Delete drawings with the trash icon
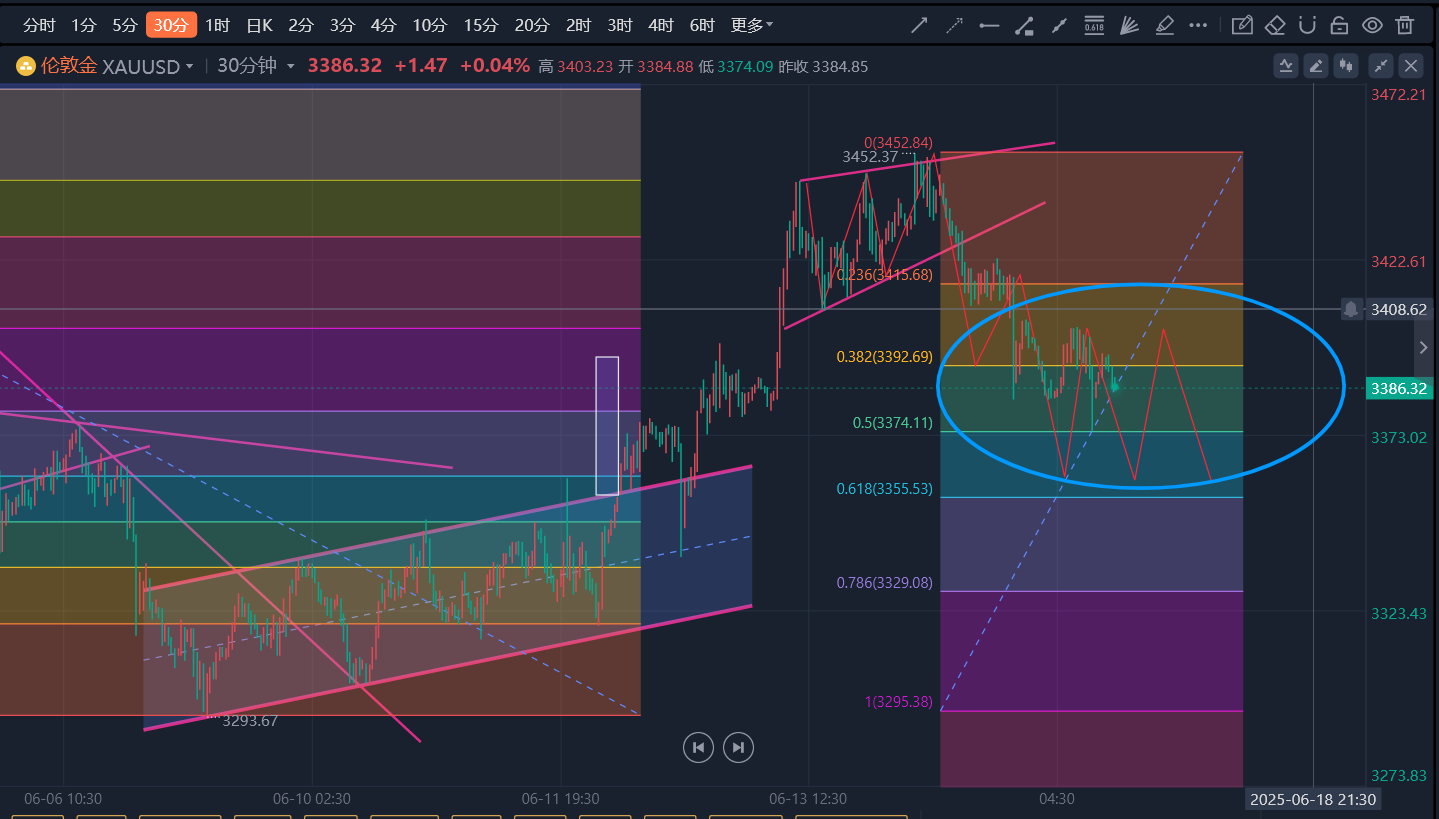 tap(1405, 25)
